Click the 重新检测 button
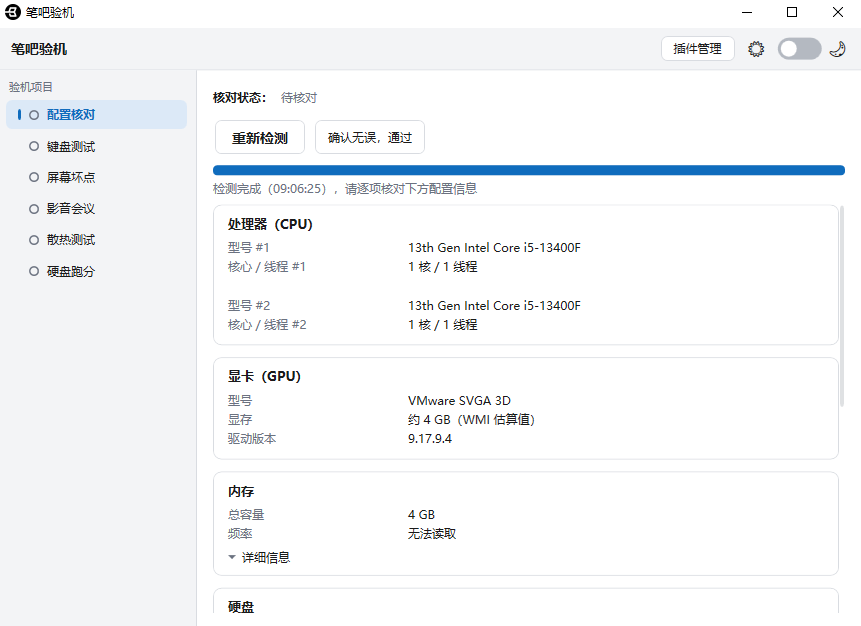This screenshot has width=861, height=626. (x=260, y=137)
